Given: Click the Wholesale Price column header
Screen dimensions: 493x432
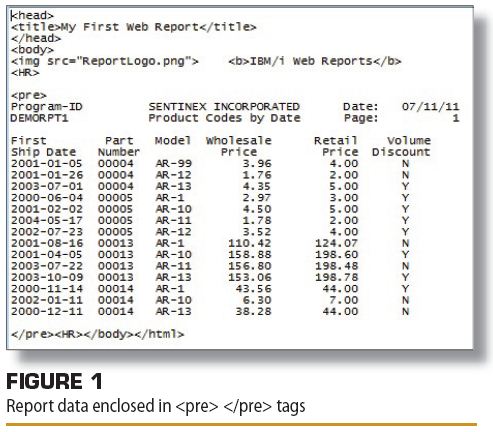Looking at the screenshot, I should click(239, 146).
